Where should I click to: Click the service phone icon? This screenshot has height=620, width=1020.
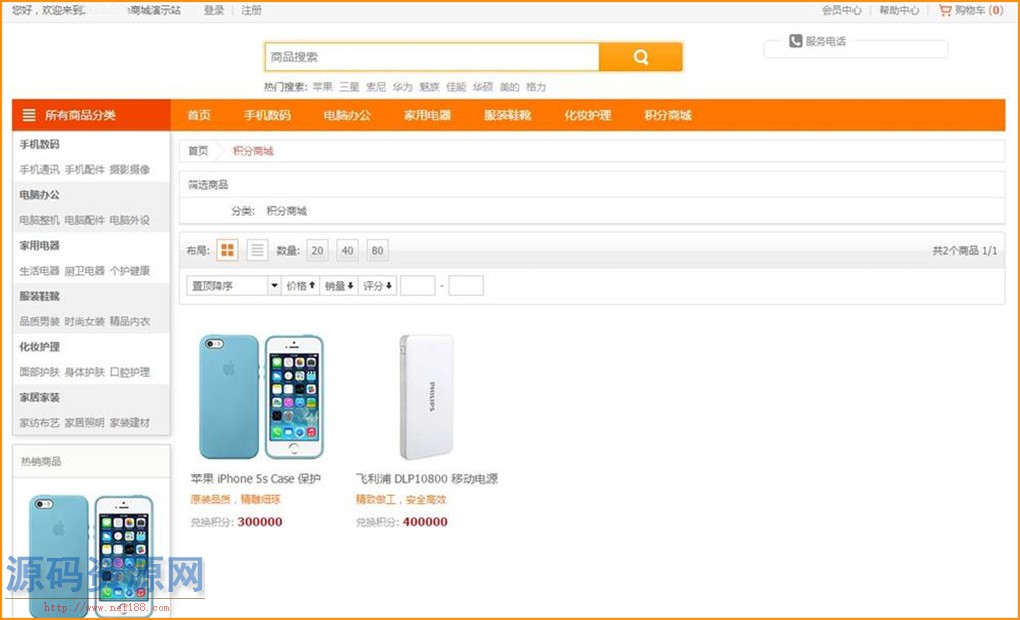coord(795,41)
